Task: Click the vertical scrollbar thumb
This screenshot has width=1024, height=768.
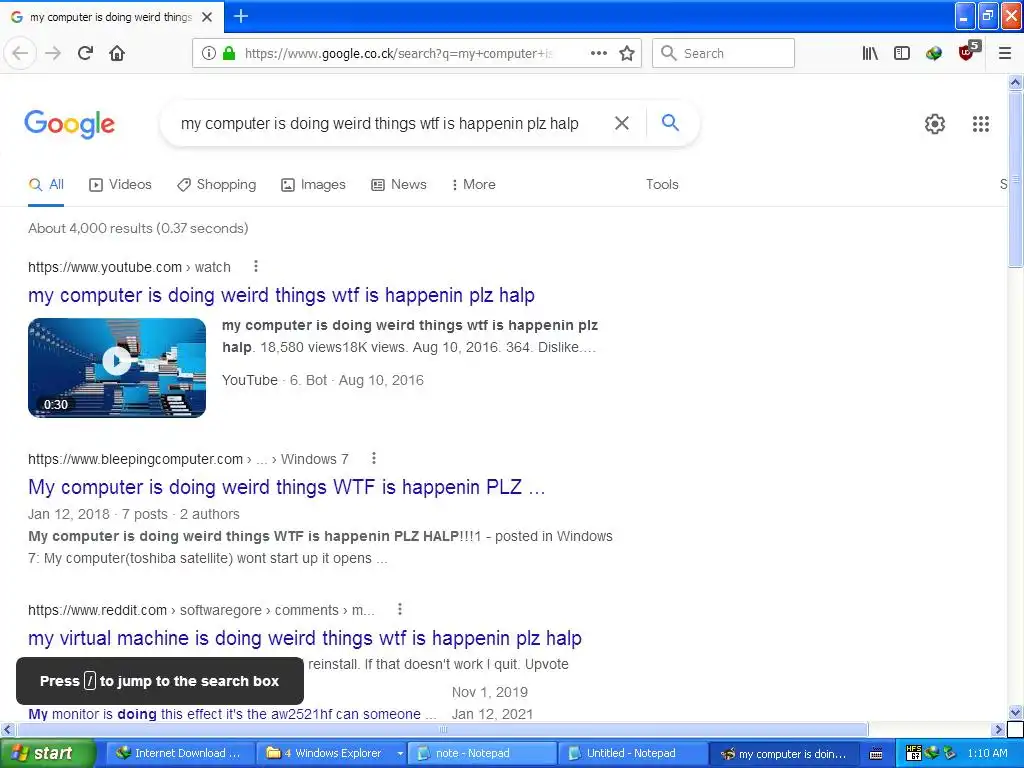Action: [1016, 179]
